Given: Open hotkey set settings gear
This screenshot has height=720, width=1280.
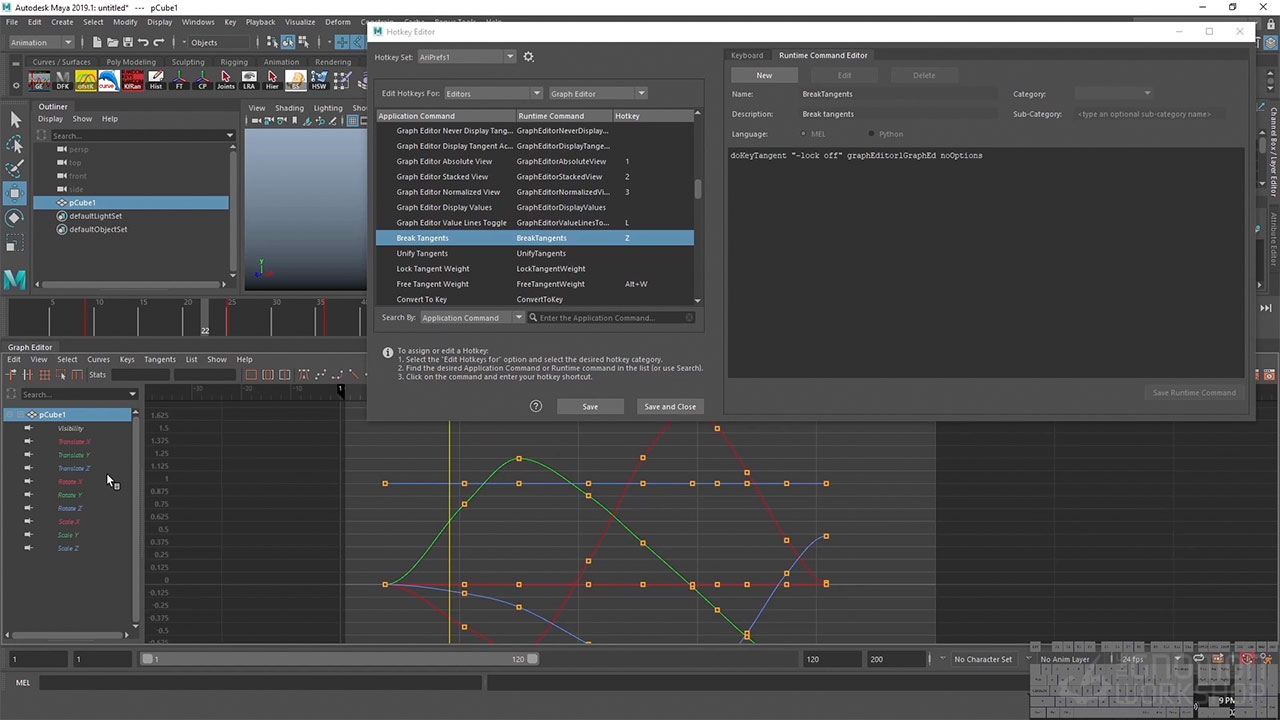Looking at the screenshot, I should click(529, 57).
